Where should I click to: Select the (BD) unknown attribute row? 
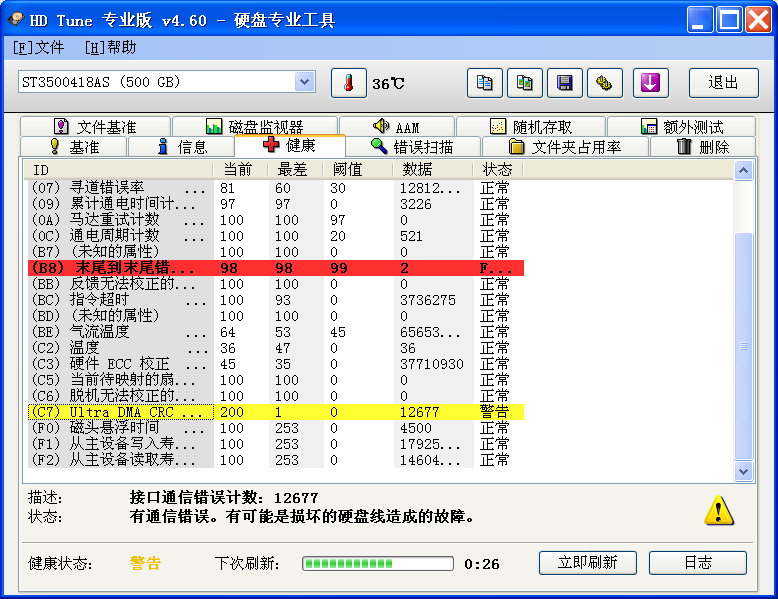pos(276,316)
